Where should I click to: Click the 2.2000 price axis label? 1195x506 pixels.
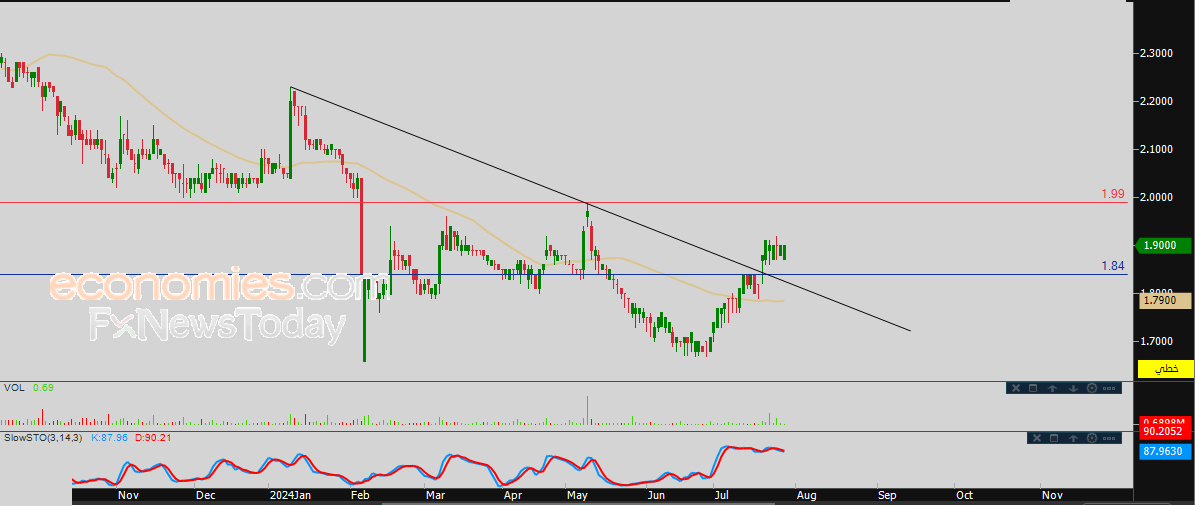pyautogui.click(x=1156, y=101)
